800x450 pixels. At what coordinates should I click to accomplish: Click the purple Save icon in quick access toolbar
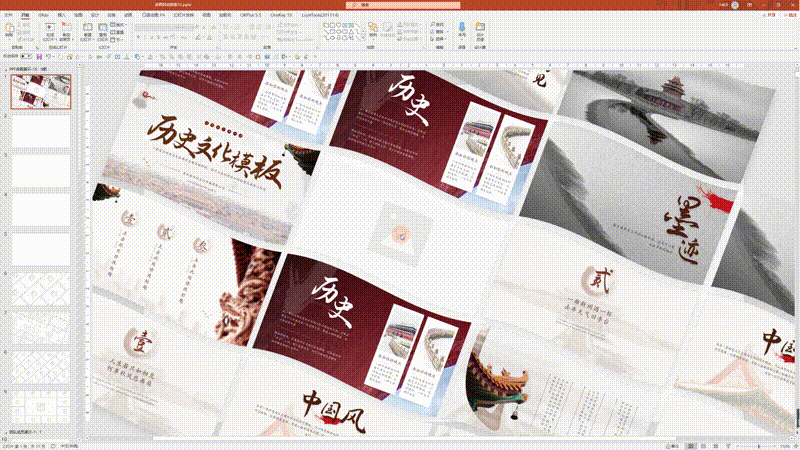(x=39, y=56)
